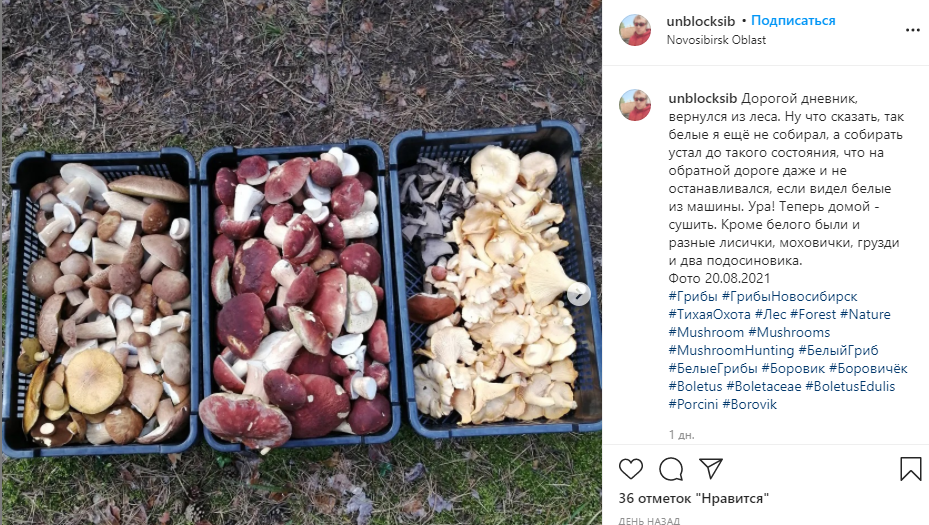Open the Novosibirsk Oblast location
The width and height of the screenshot is (929, 525).
pyautogui.click(x=716, y=40)
